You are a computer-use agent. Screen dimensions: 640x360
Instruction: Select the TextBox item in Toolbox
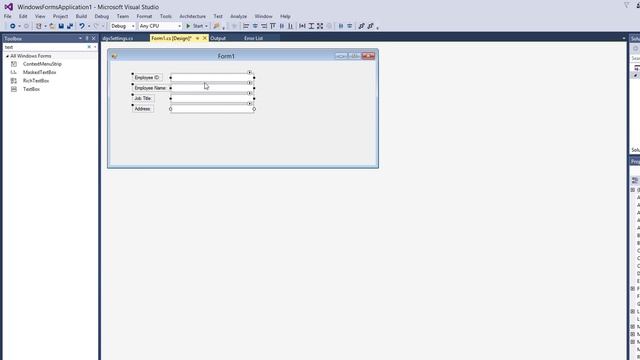(x=31, y=89)
